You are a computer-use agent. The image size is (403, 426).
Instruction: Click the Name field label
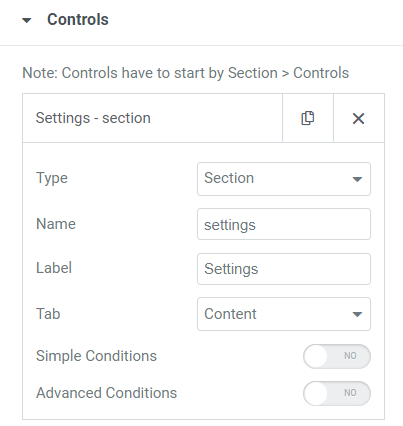coord(56,224)
